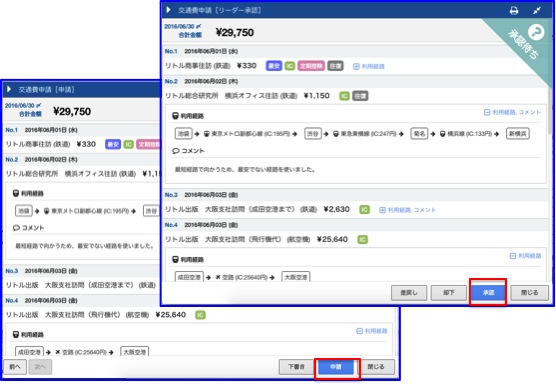Click the comment text 最短経路で向かうため in approval window
Screen dimensions: 556x385
pos(245,170)
